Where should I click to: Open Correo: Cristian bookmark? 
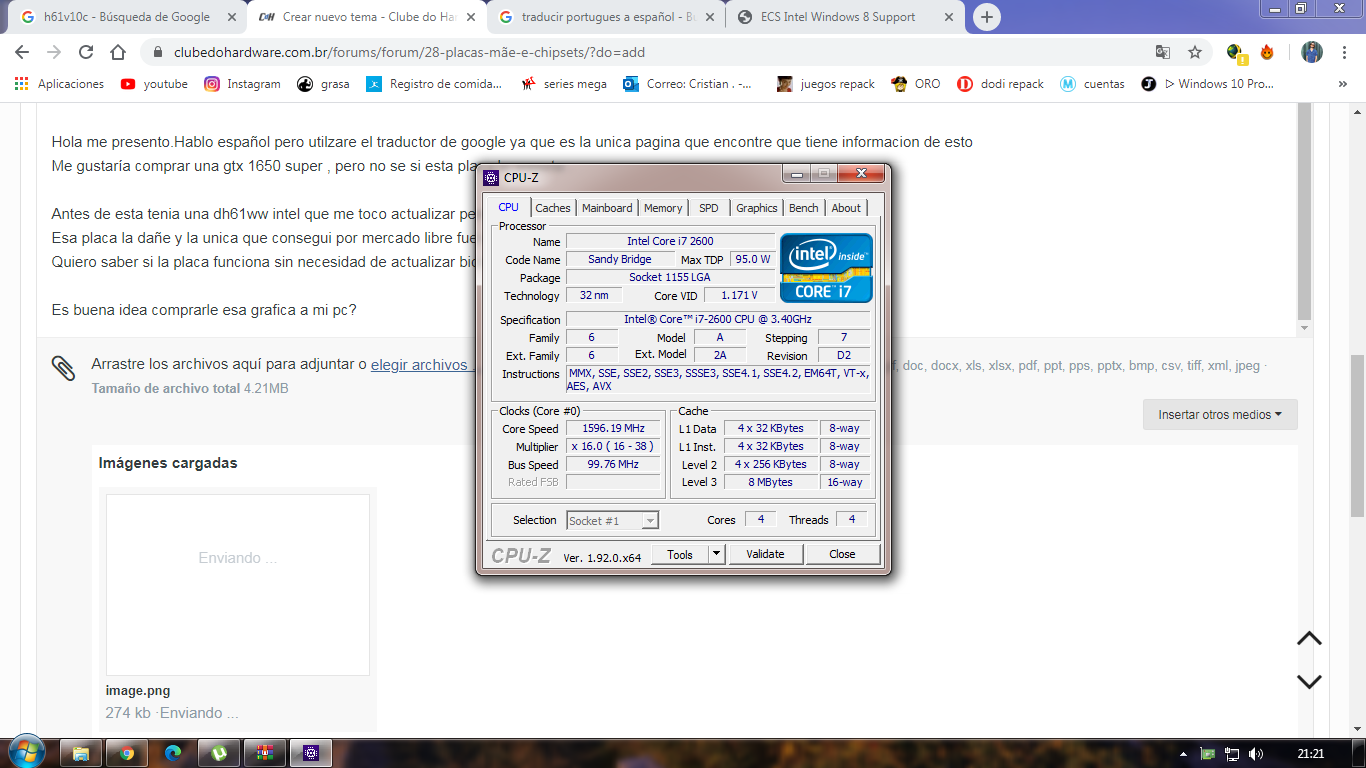[x=689, y=84]
